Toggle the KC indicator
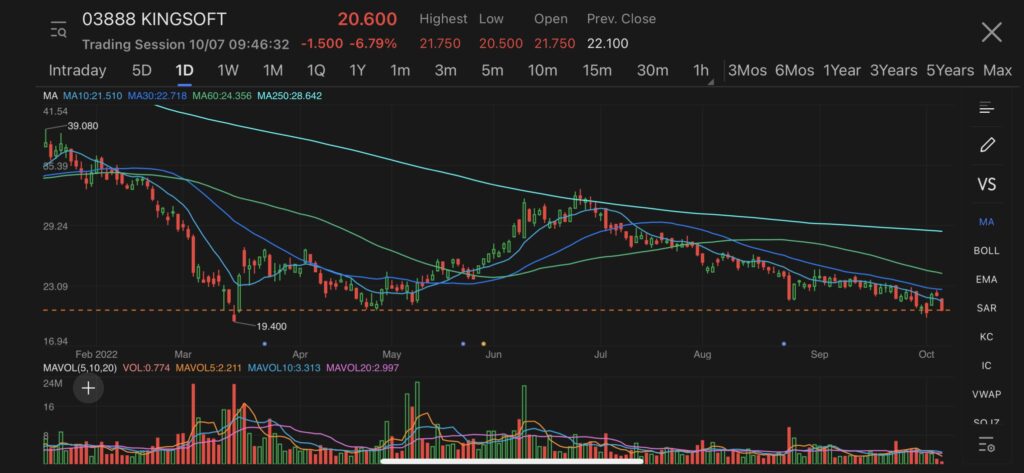The height and width of the screenshot is (473, 1024). (x=986, y=337)
